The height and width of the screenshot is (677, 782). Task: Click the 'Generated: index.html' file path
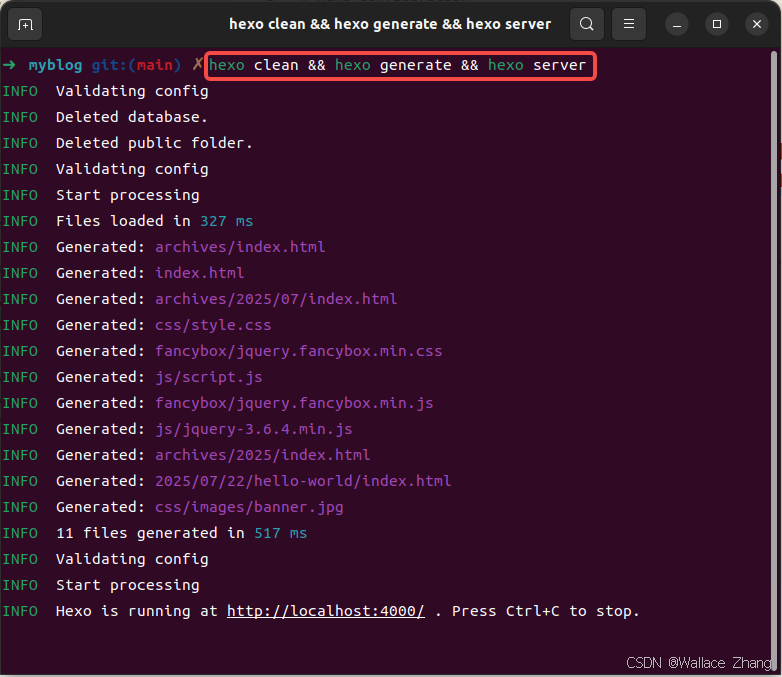pos(199,273)
